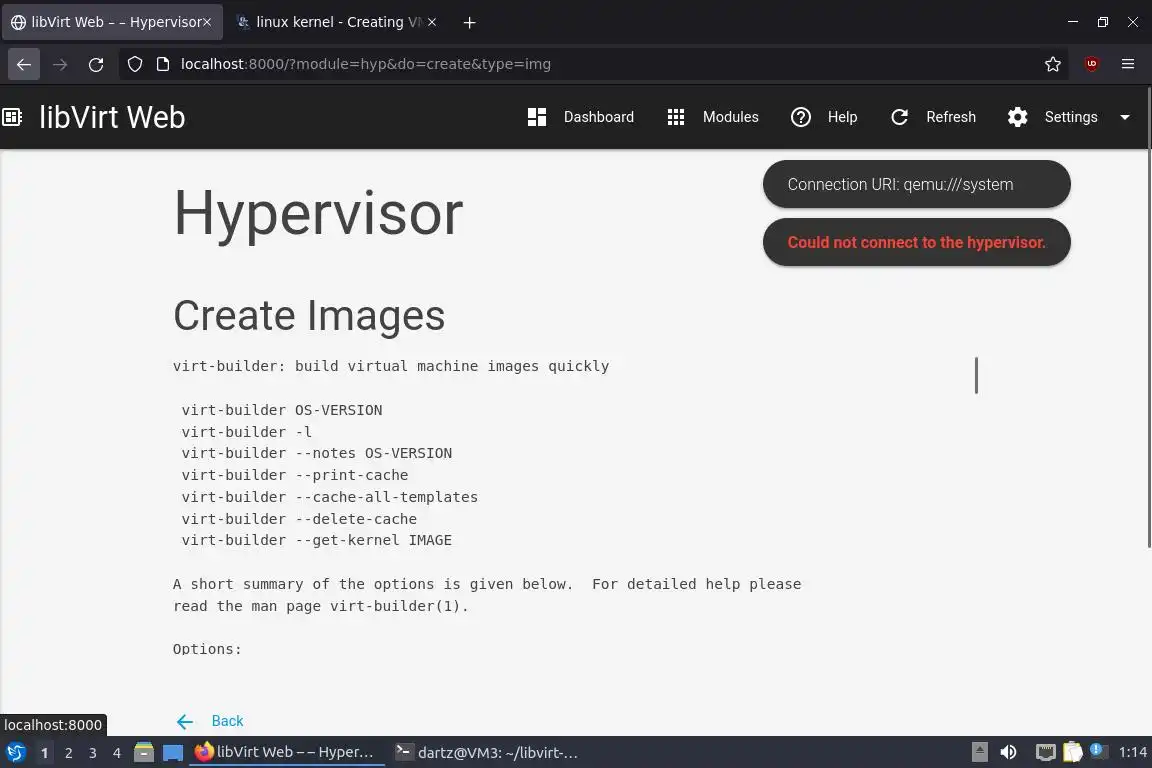Click the show desktop taskbar icon
1152x768 pixels.
pos(173,753)
